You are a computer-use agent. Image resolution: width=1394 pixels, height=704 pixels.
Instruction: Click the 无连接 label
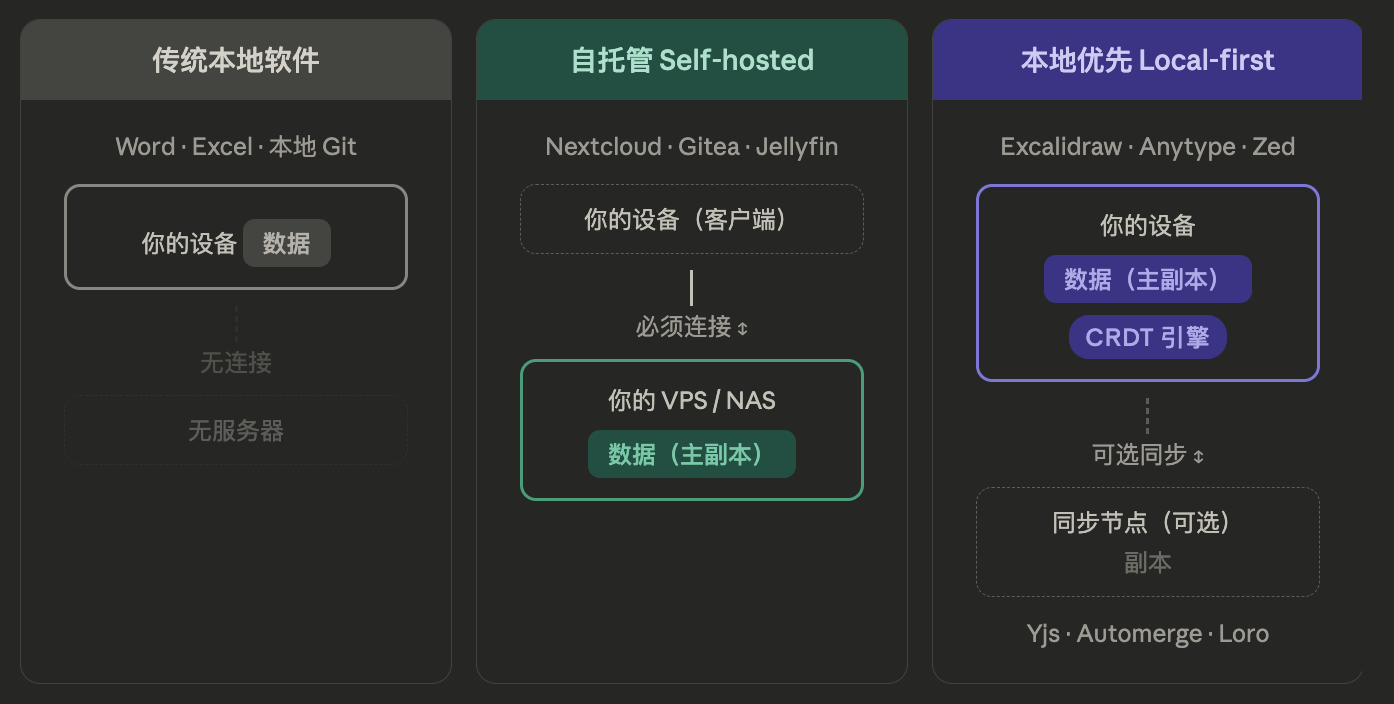click(x=236, y=363)
